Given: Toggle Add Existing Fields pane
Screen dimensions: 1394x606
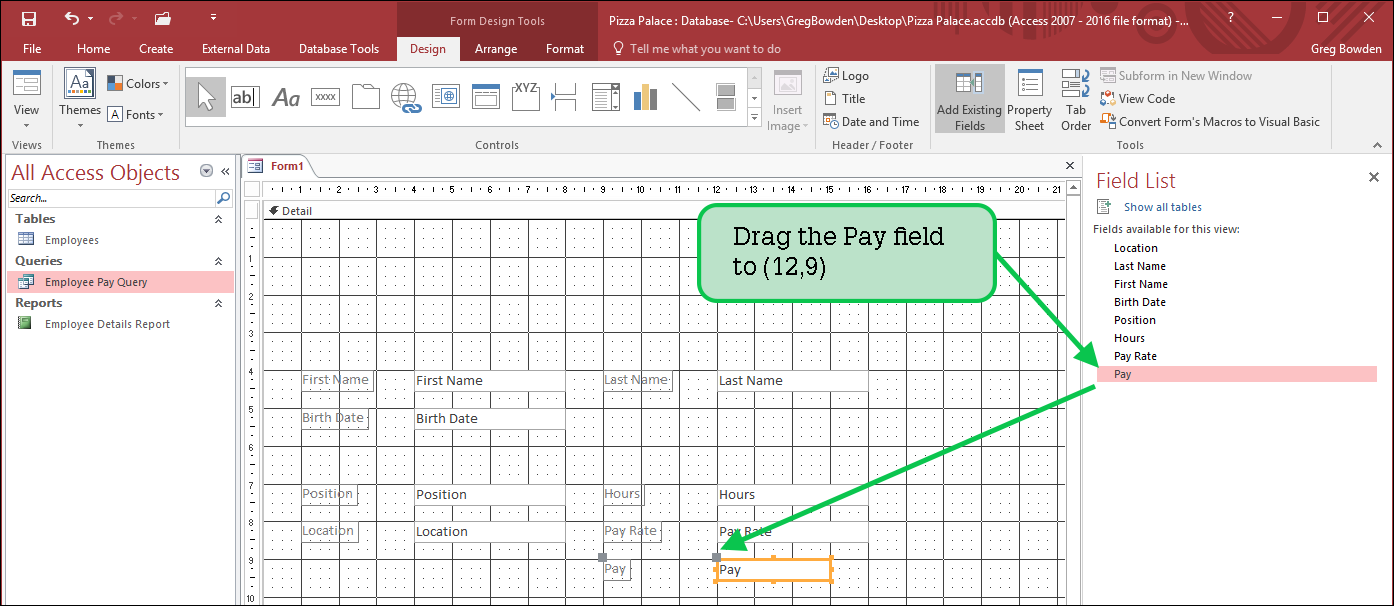Looking at the screenshot, I should click(969, 100).
